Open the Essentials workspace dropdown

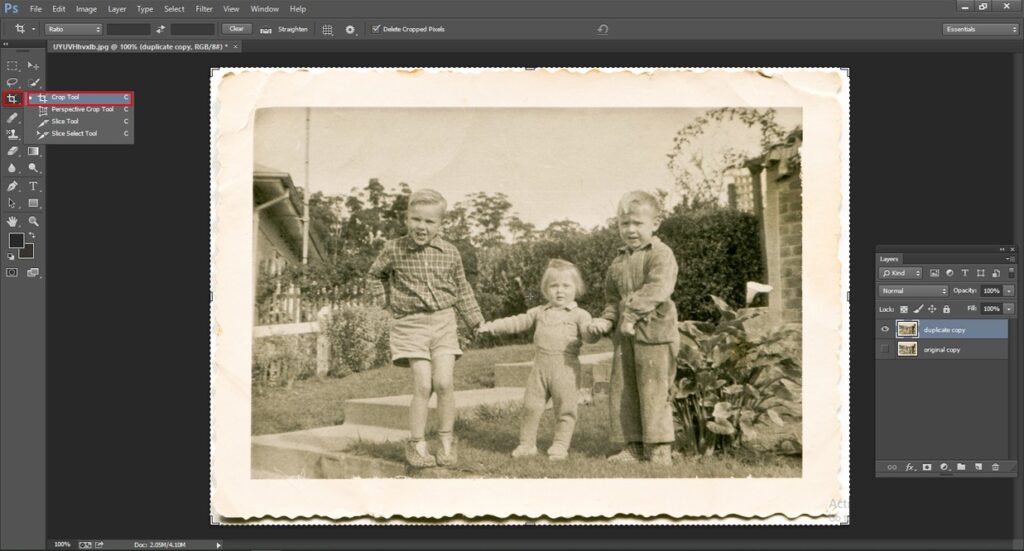tap(980, 29)
